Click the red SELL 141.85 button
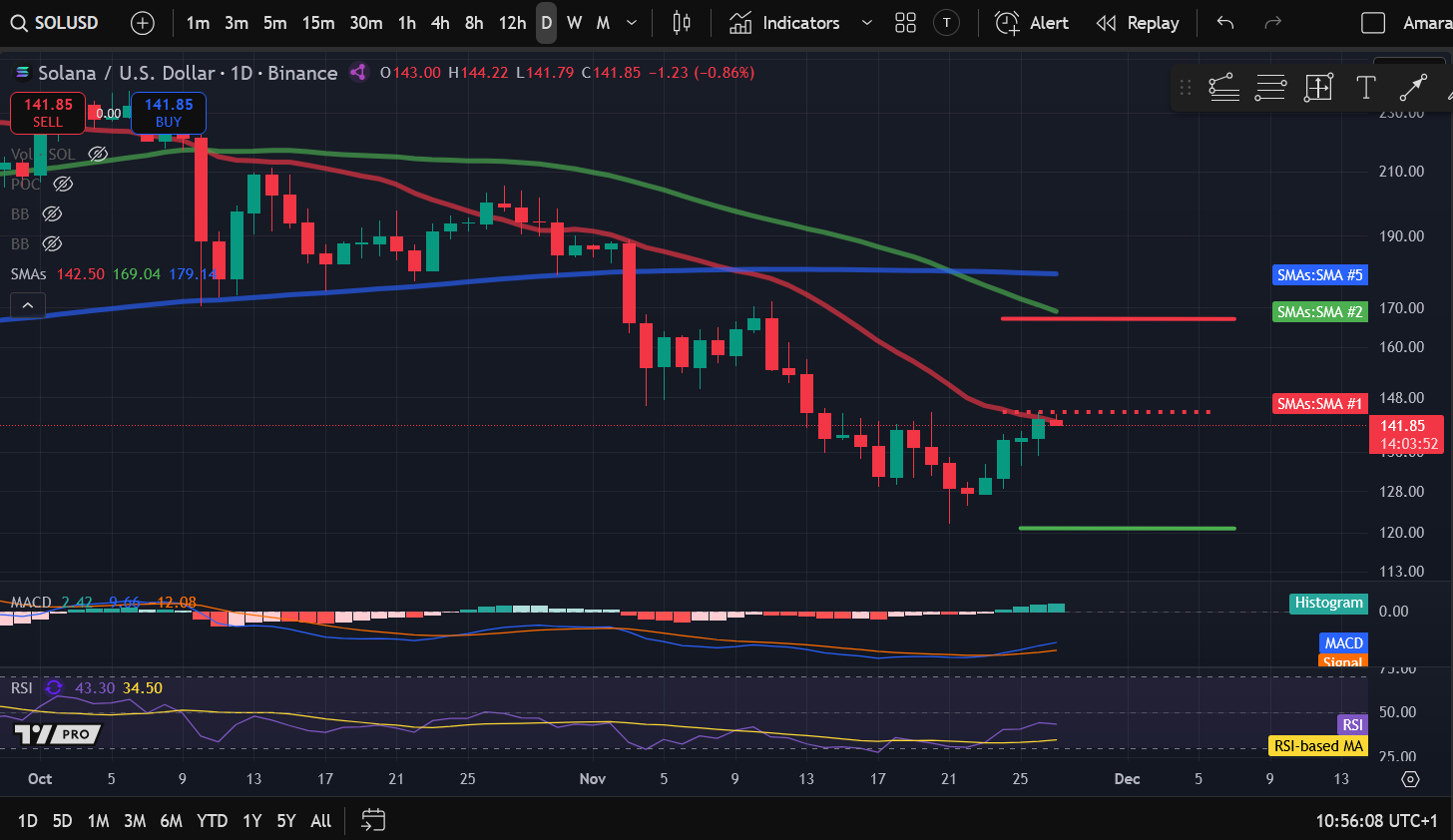 [x=48, y=113]
